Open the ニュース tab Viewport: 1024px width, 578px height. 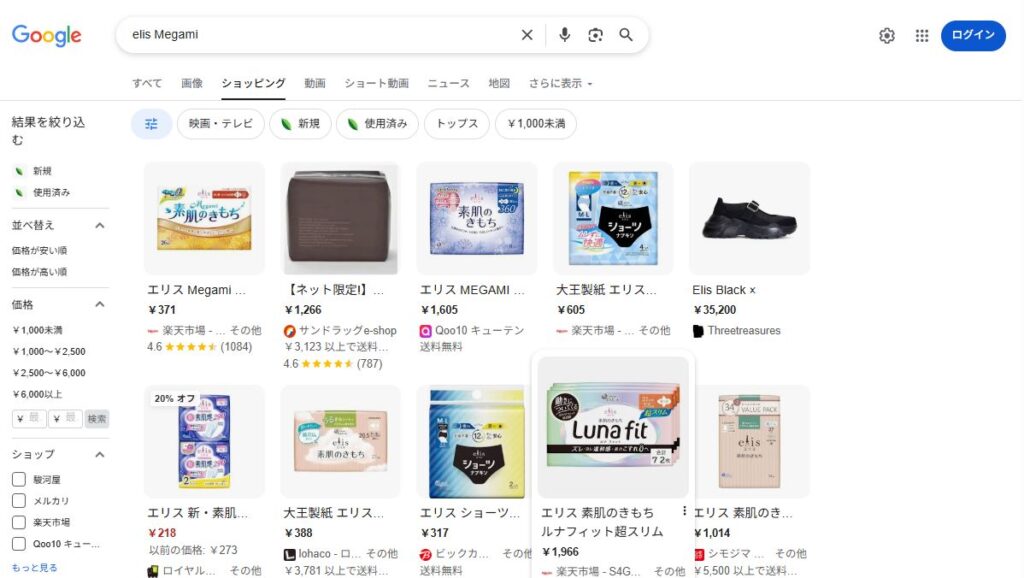(x=448, y=83)
